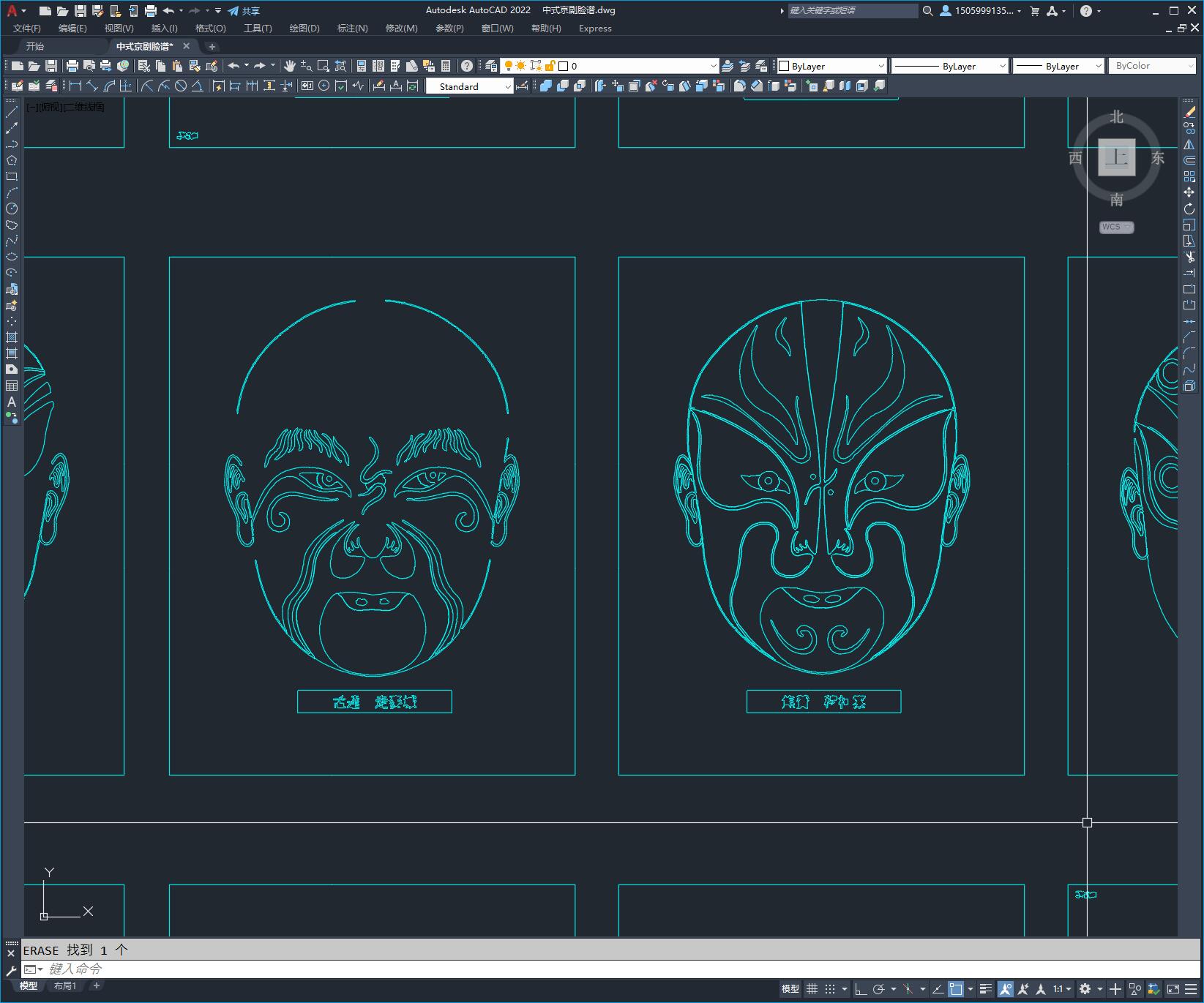Click the Radius dimension tool
This screenshot has width=1204, height=1003.
pyautogui.click(x=147, y=86)
